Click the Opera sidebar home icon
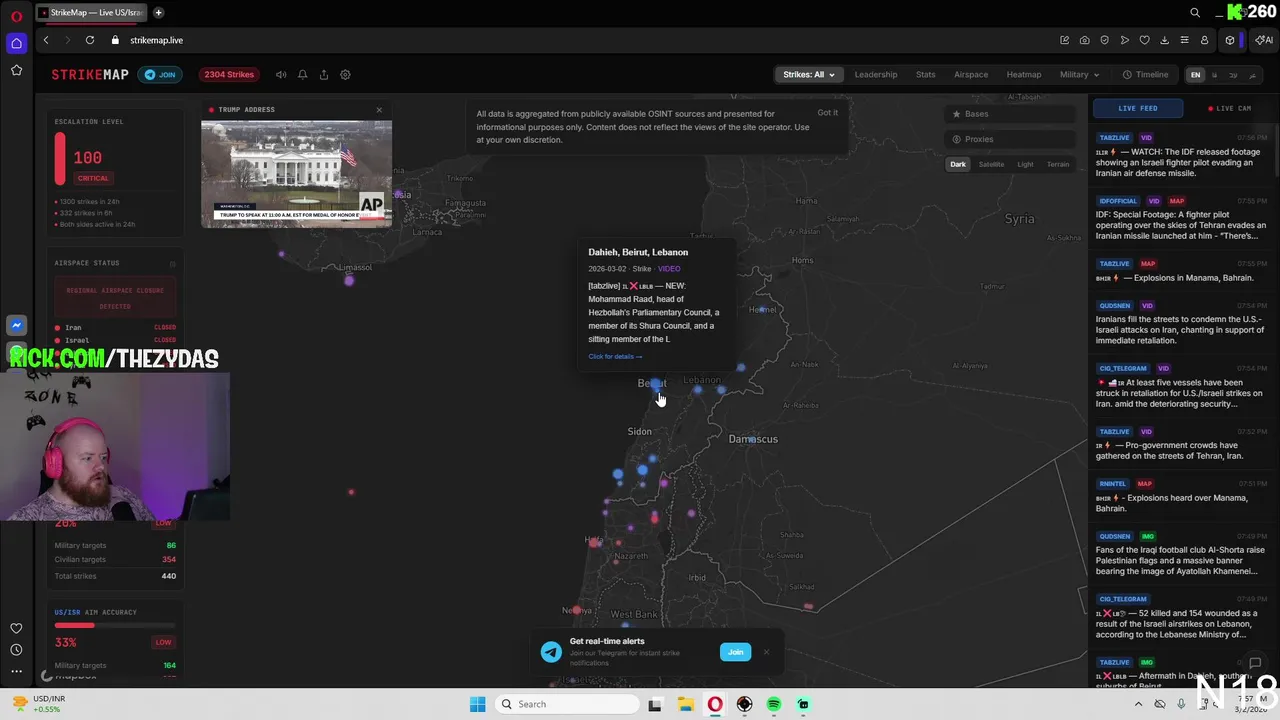Viewport: 1280px width, 720px height. (x=16, y=43)
